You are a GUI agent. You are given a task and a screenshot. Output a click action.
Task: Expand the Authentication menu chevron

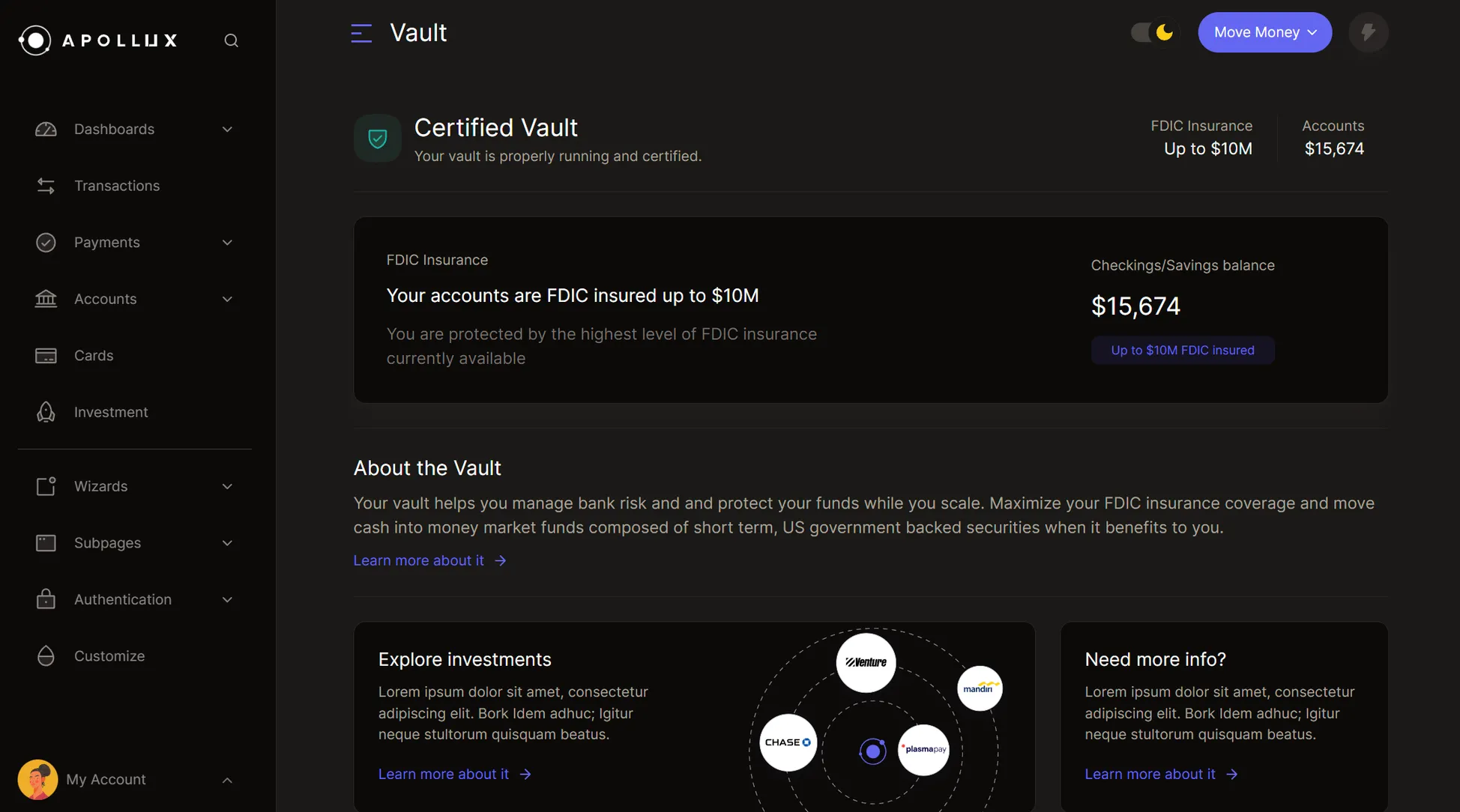(227, 599)
